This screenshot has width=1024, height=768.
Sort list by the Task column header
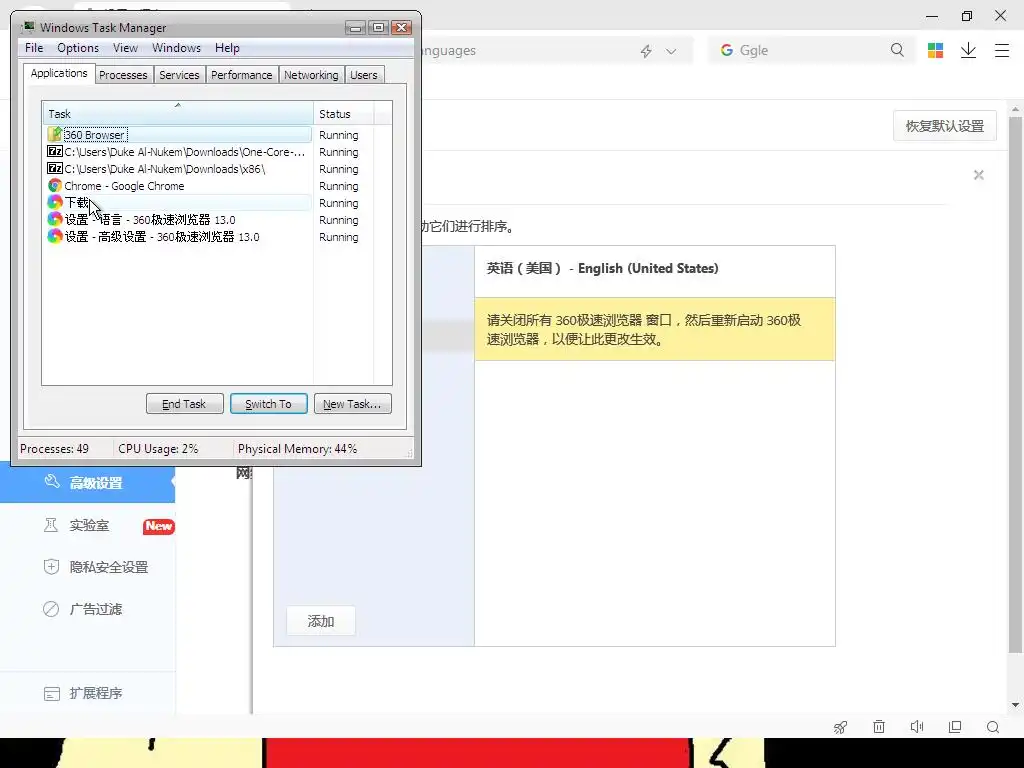pos(178,113)
